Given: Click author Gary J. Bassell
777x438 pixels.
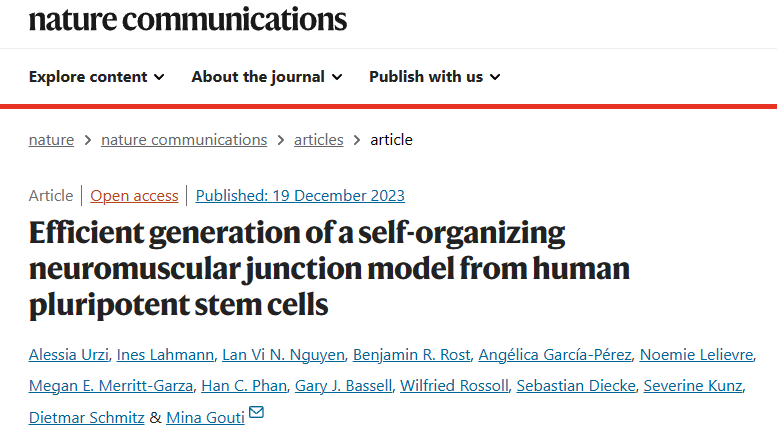Looking at the screenshot, I should point(340,386).
